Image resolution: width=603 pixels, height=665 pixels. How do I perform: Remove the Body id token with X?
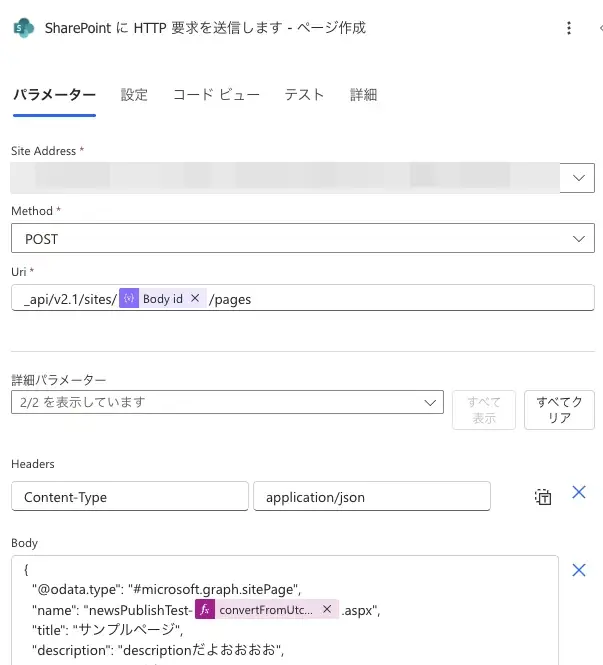pos(195,298)
